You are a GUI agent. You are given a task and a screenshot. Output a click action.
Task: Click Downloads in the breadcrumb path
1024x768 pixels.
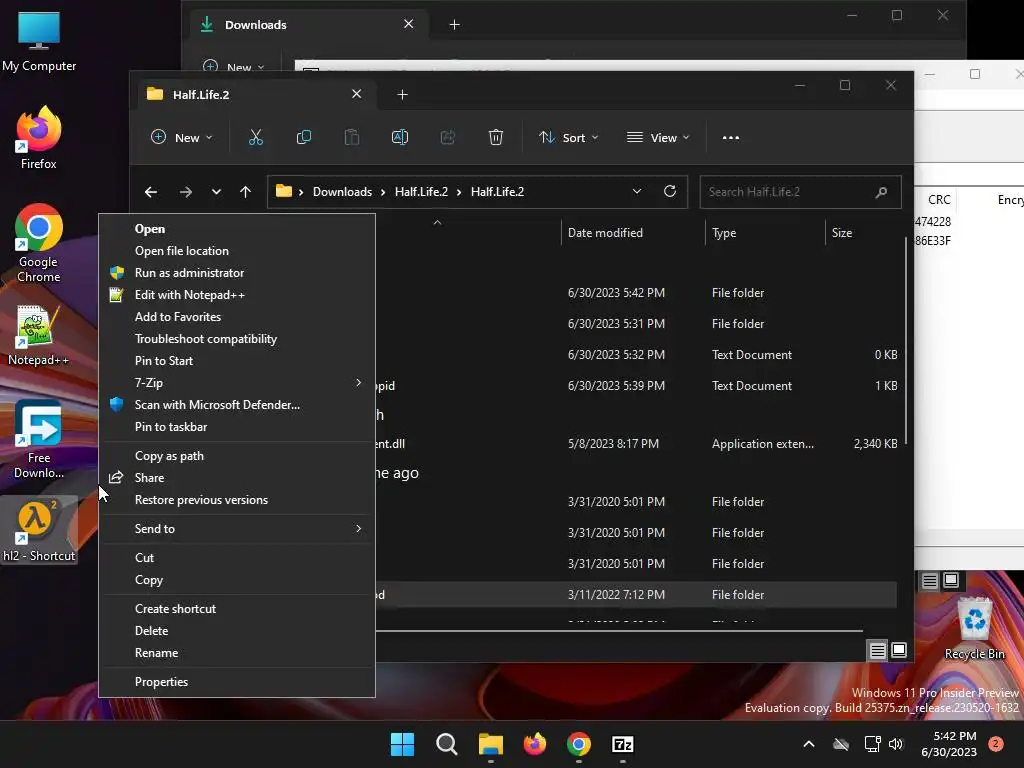pos(342,192)
